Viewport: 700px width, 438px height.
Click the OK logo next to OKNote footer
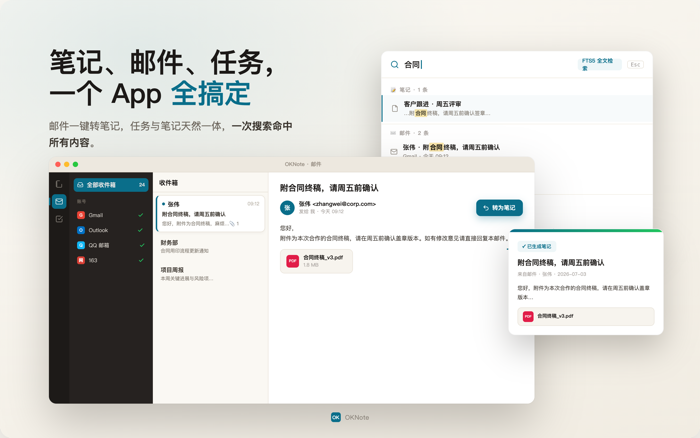(x=336, y=417)
